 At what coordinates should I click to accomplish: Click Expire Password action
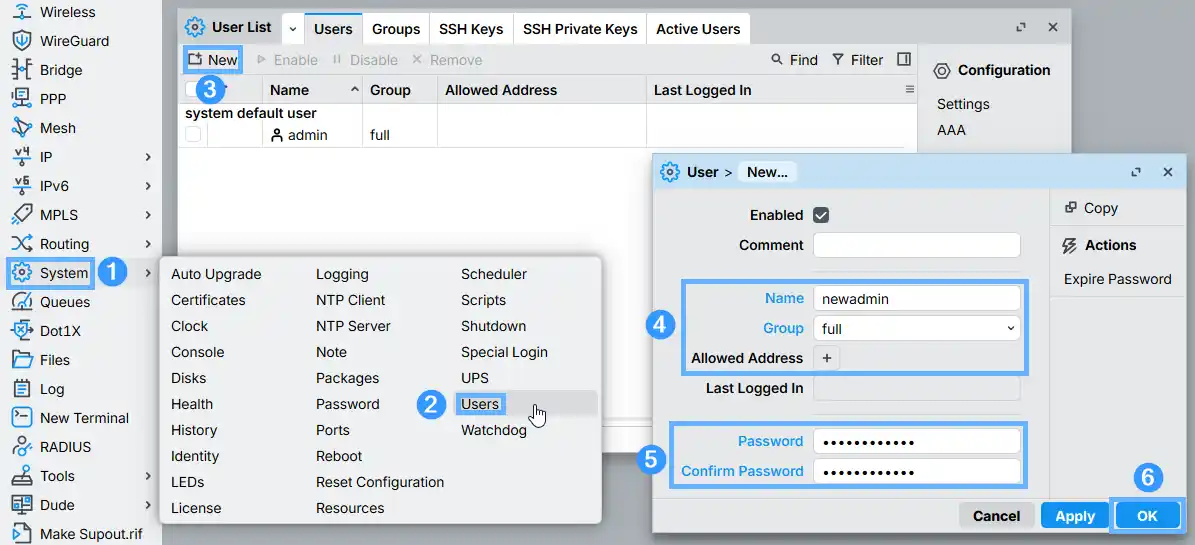[1117, 279]
